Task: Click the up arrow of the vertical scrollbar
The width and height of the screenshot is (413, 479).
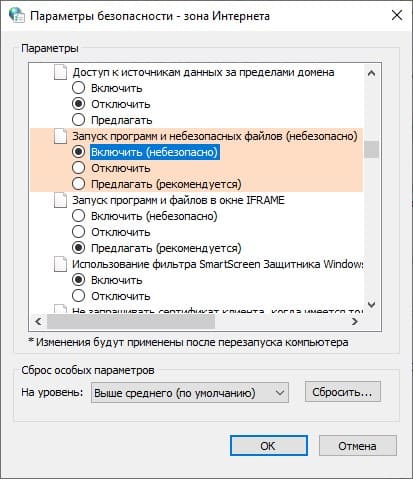Action: click(371, 73)
